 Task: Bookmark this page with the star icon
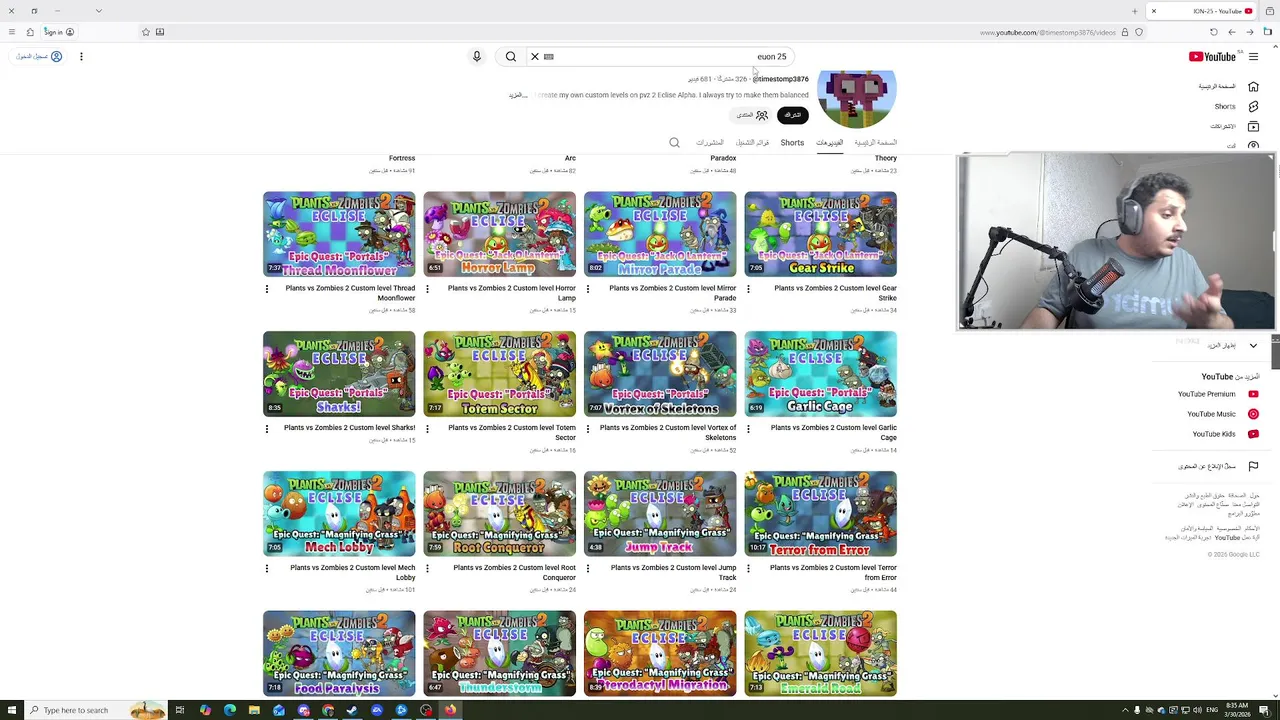point(145,32)
